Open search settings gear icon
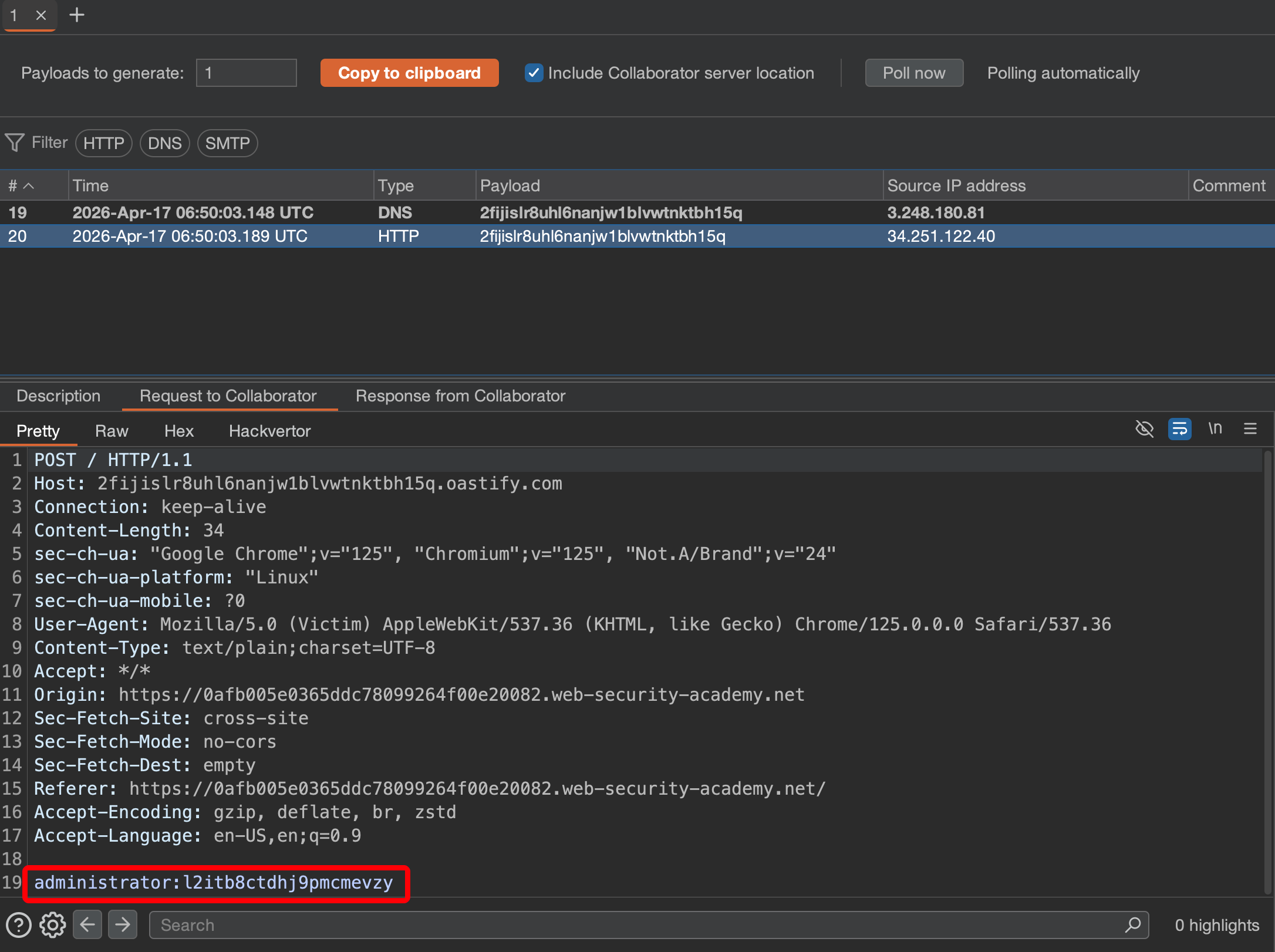This screenshot has width=1275, height=952. [53, 925]
